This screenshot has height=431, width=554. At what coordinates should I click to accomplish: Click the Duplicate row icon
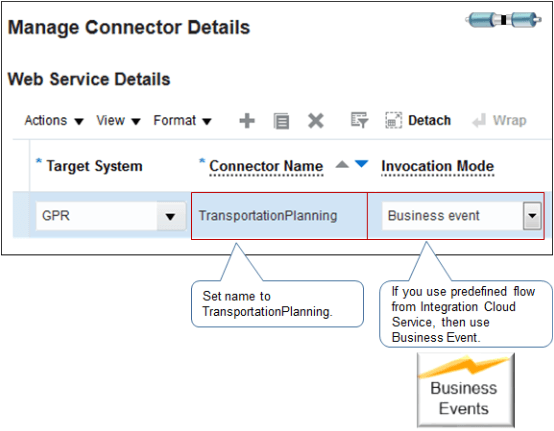click(x=282, y=121)
